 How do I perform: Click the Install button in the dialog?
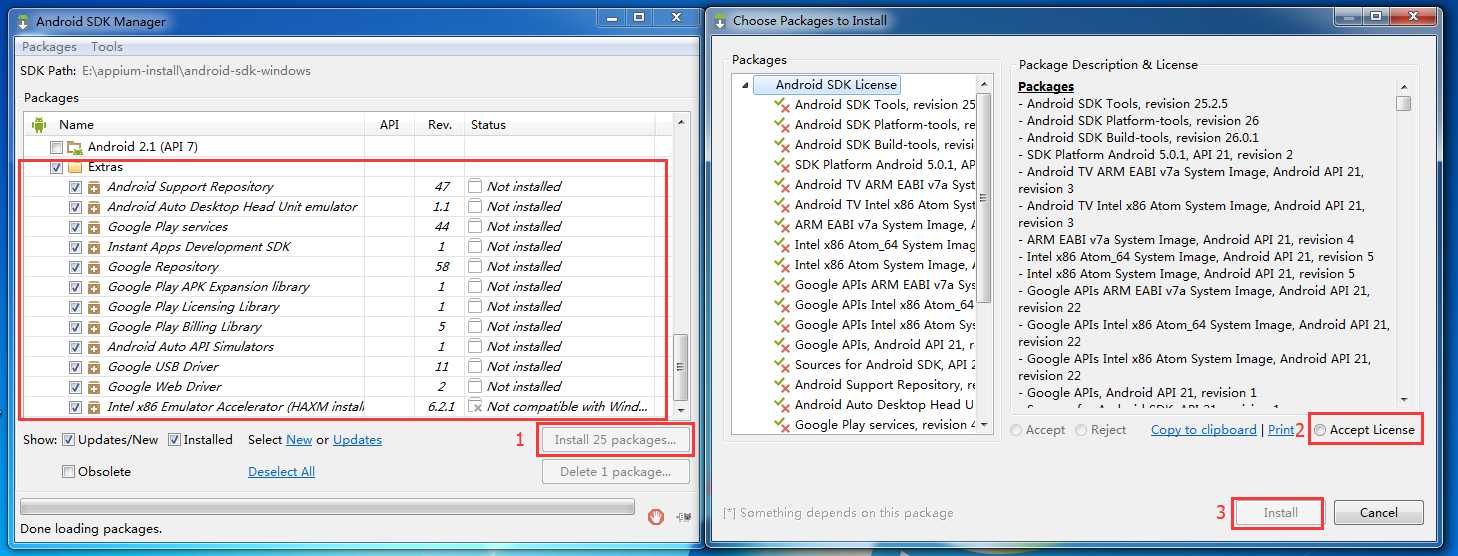tap(1280, 513)
